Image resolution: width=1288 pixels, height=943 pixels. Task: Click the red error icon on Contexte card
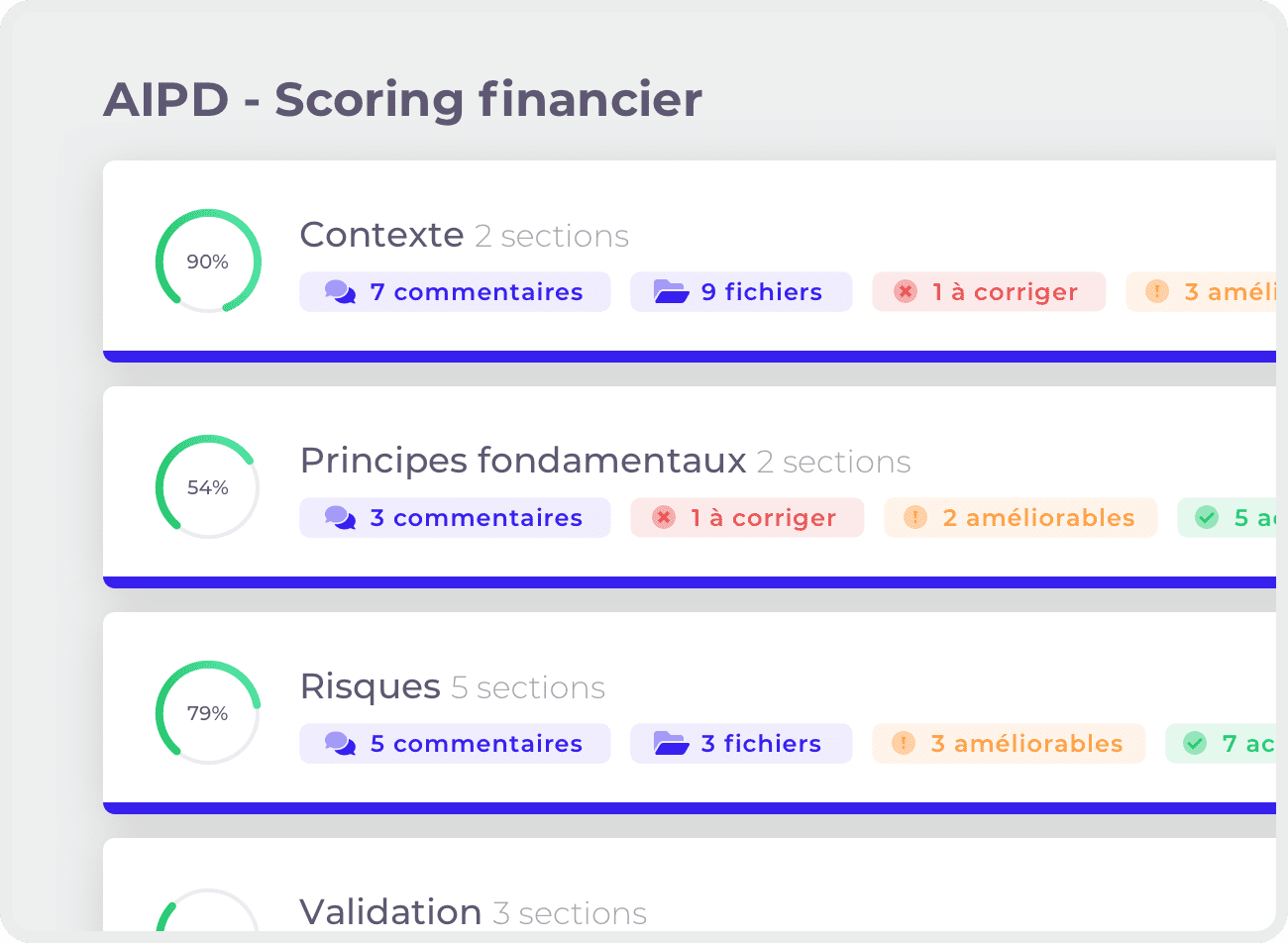click(x=905, y=290)
